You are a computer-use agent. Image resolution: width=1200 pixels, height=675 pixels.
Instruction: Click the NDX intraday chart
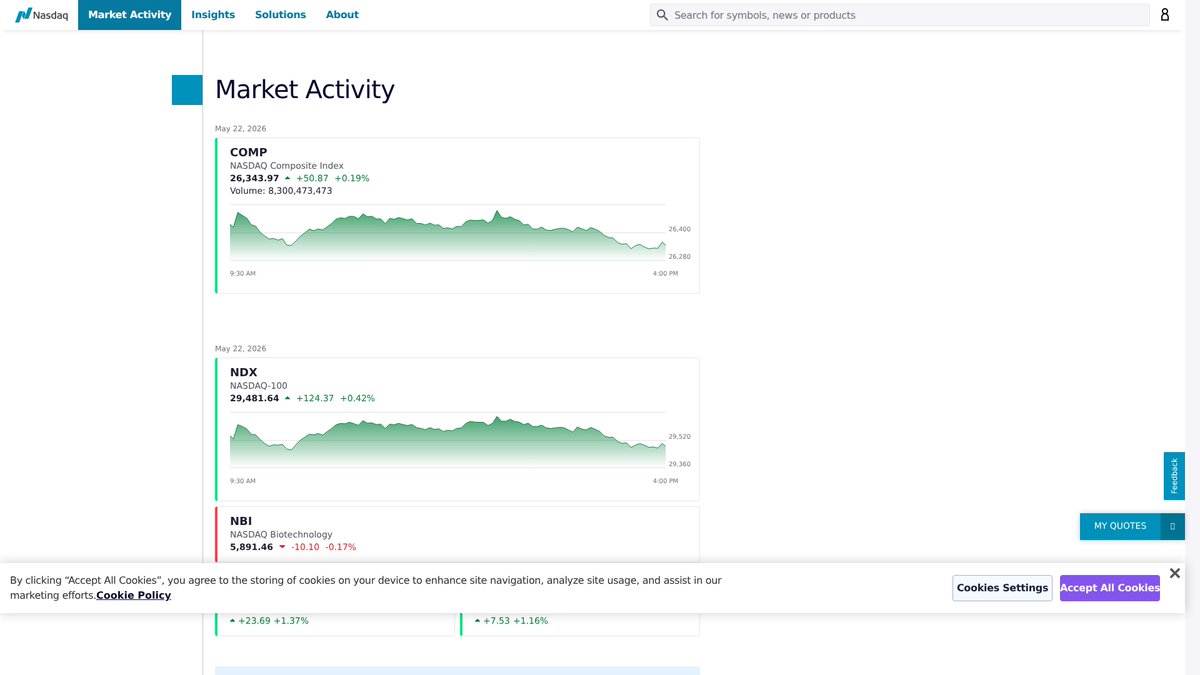tap(447, 441)
